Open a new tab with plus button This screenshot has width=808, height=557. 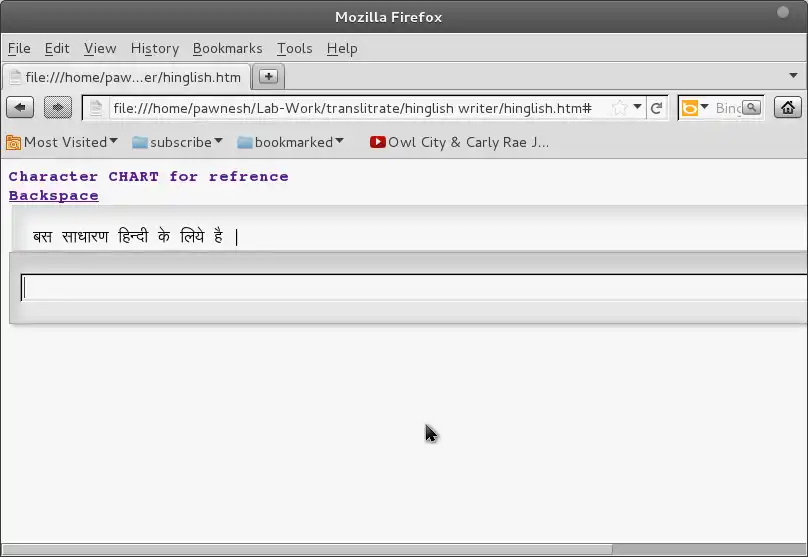[x=268, y=77]
